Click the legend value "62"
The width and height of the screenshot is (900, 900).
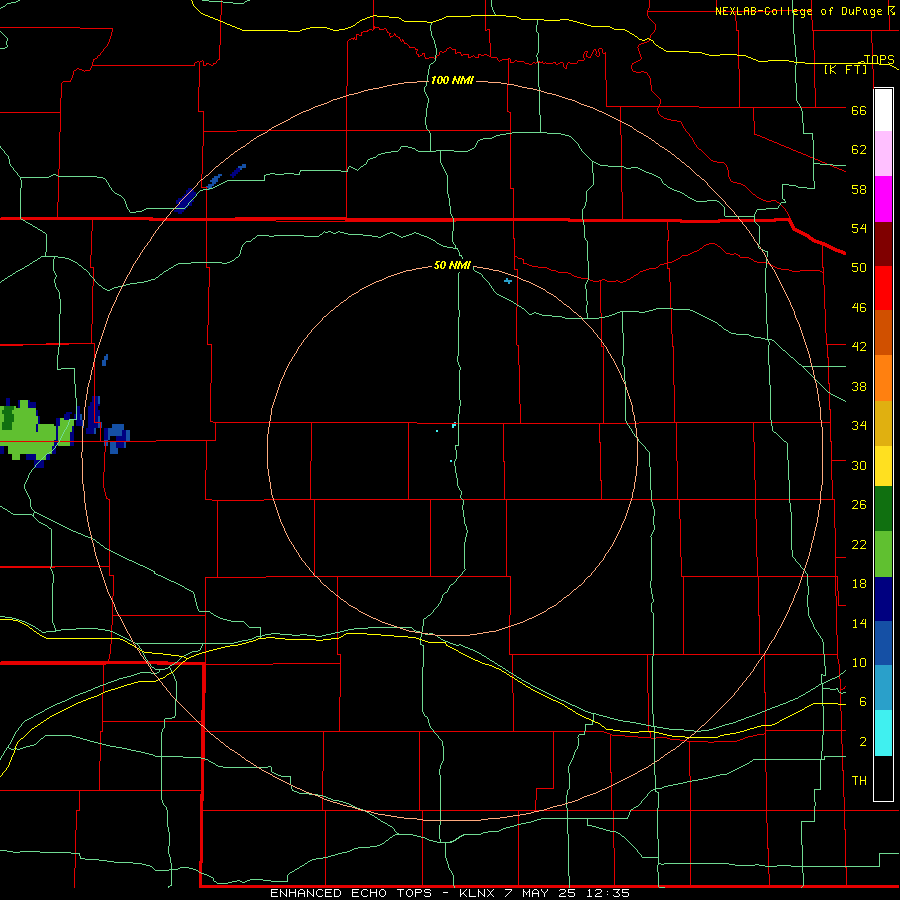[x=859, y=150]
